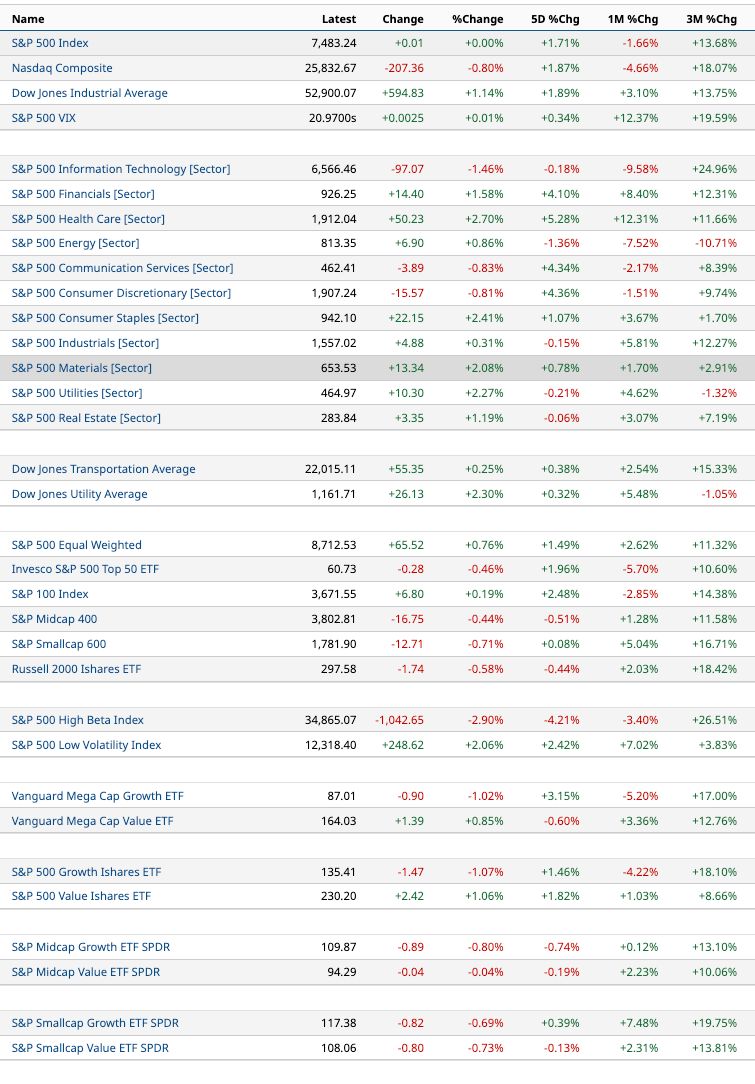Sort by the Change column header
This screenshot has width=755, height=1084.
(x=403, y=19)
